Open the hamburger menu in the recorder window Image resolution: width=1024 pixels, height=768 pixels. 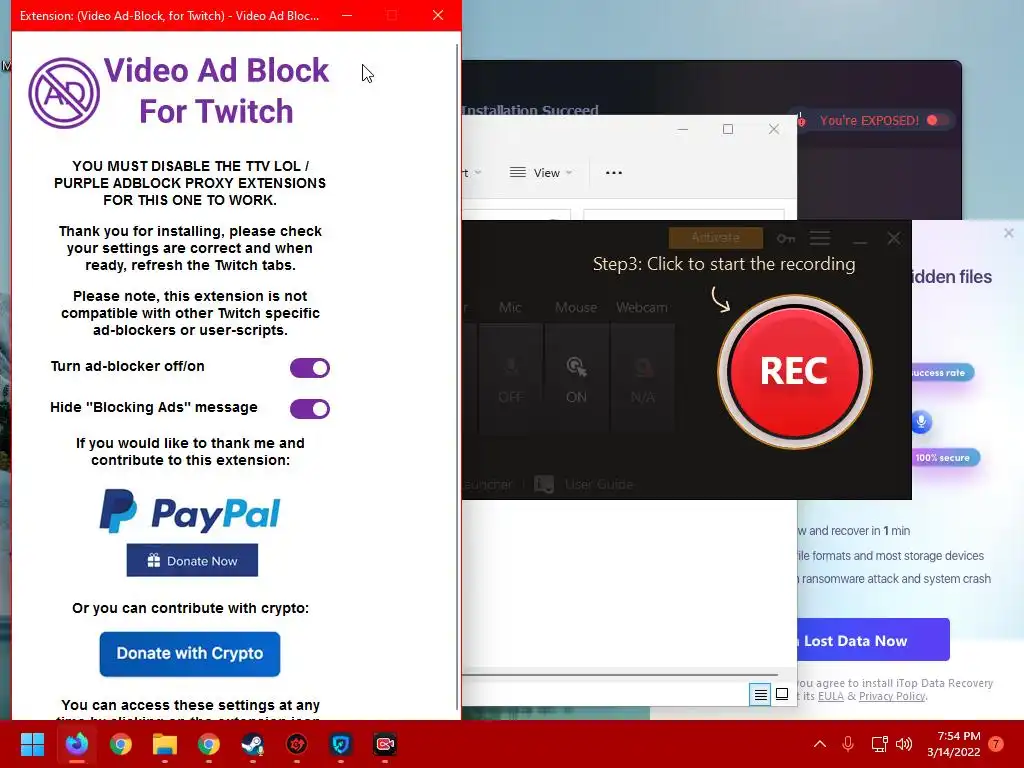(x=820, y=238)
